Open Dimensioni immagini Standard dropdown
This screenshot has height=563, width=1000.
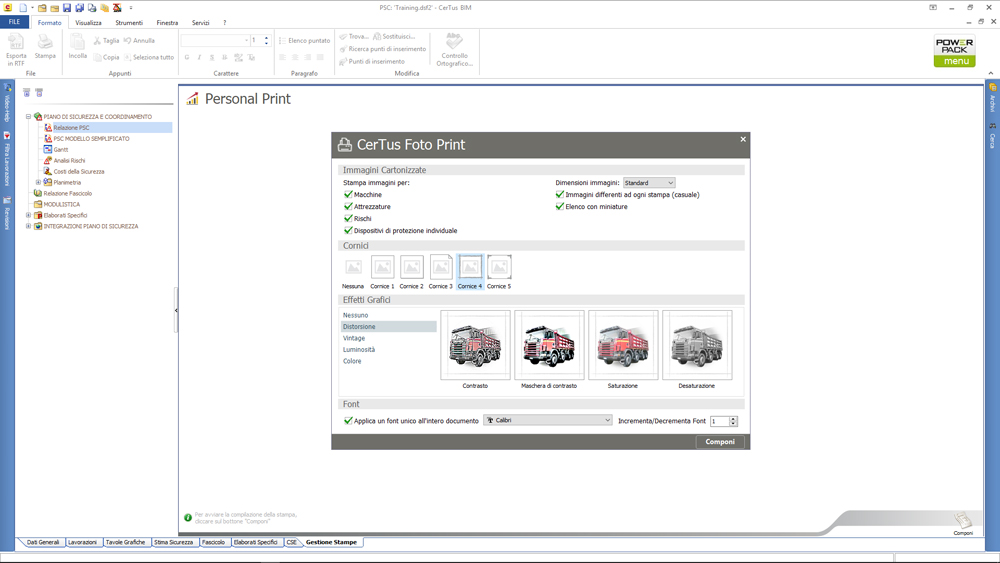pos(649,183)
